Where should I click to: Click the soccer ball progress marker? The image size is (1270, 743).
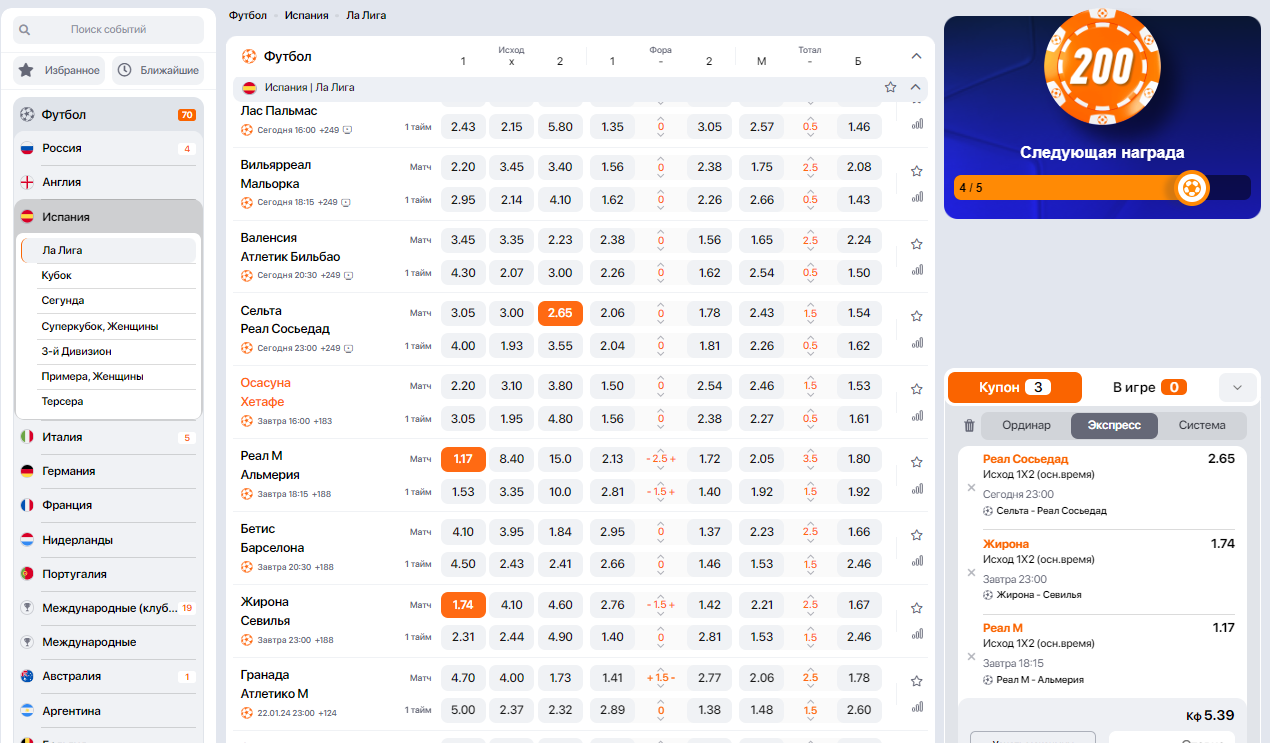point(1191,187)
